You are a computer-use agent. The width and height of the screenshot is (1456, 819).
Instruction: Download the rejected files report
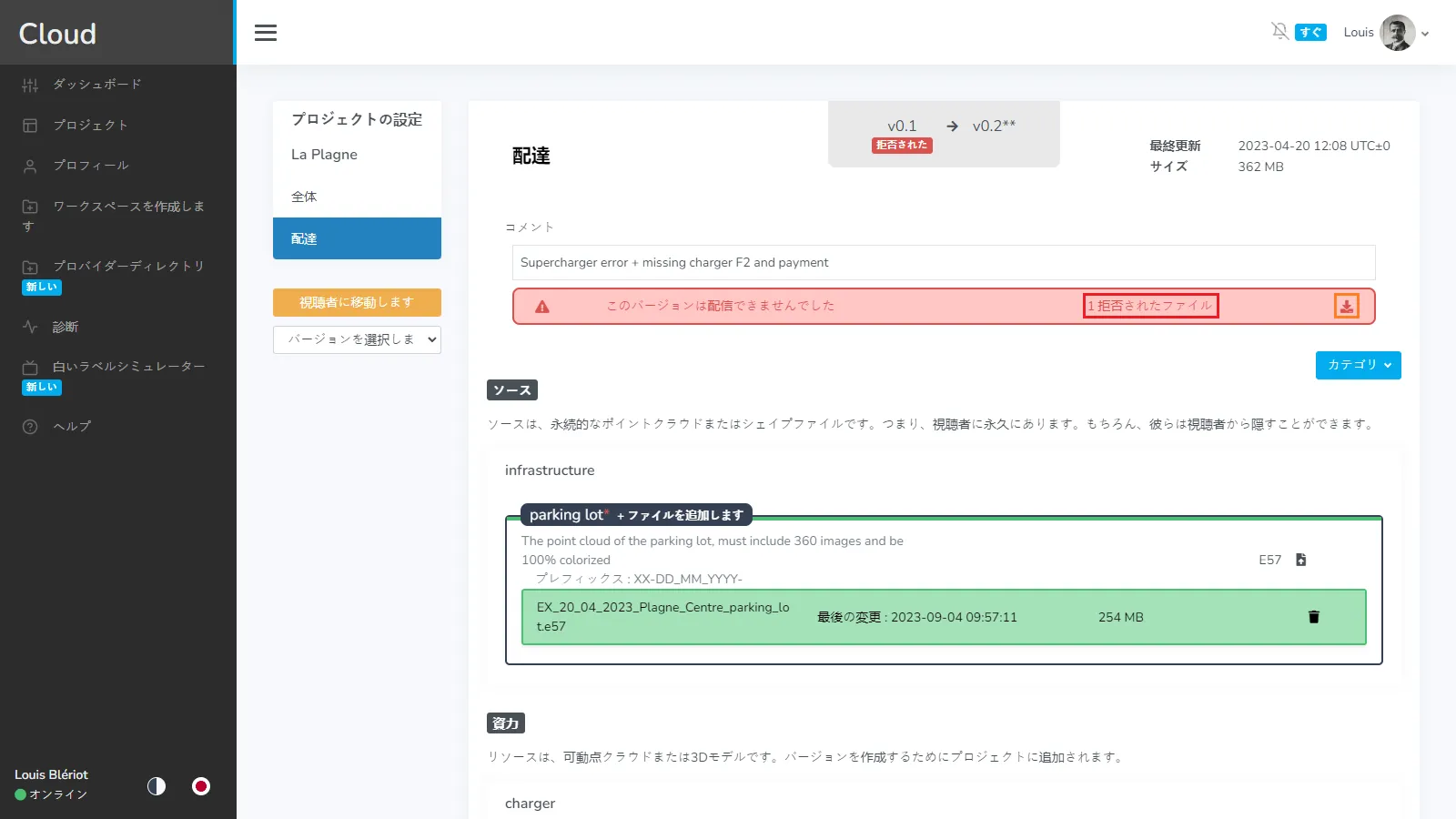point(1346,307)
